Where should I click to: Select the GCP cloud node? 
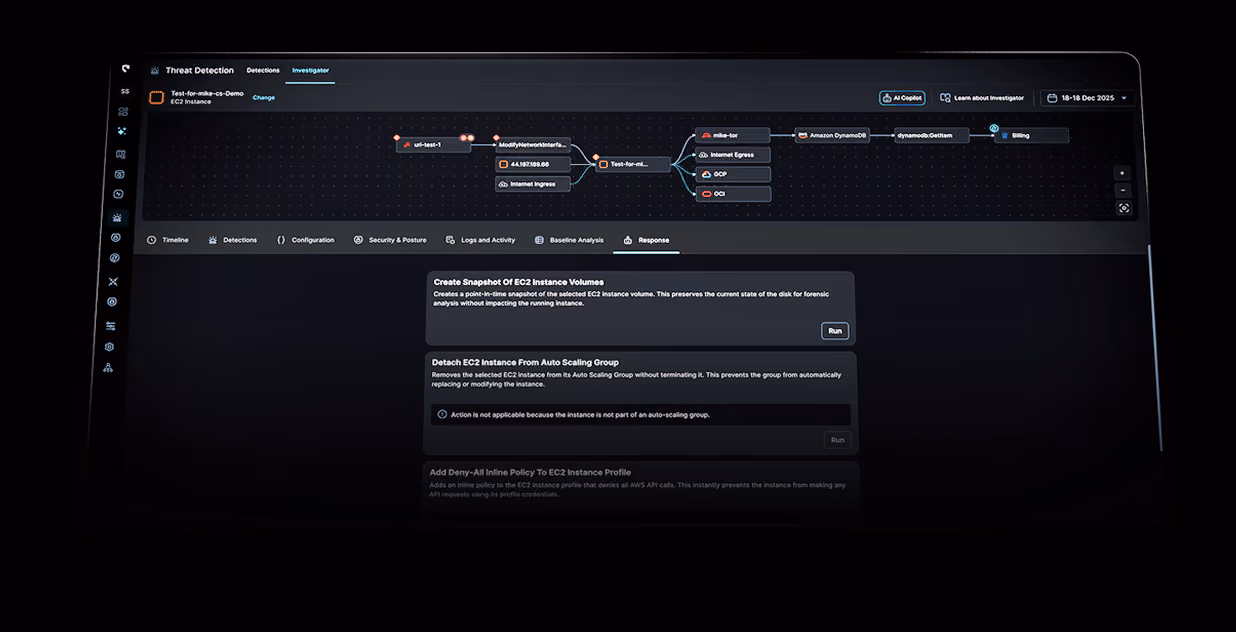(x=733, y=174)
